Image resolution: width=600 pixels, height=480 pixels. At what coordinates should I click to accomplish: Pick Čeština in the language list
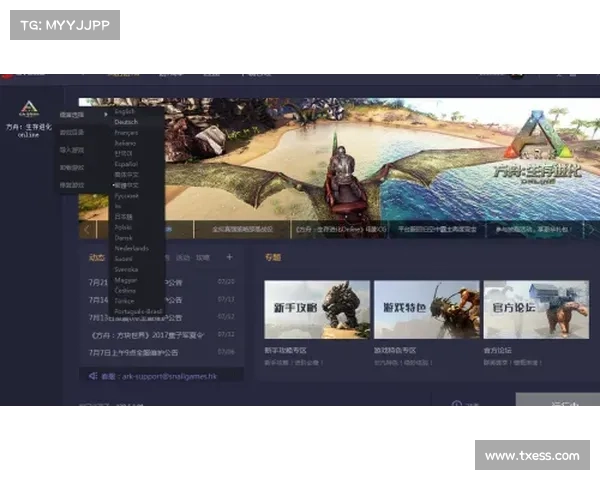[125, 291]
